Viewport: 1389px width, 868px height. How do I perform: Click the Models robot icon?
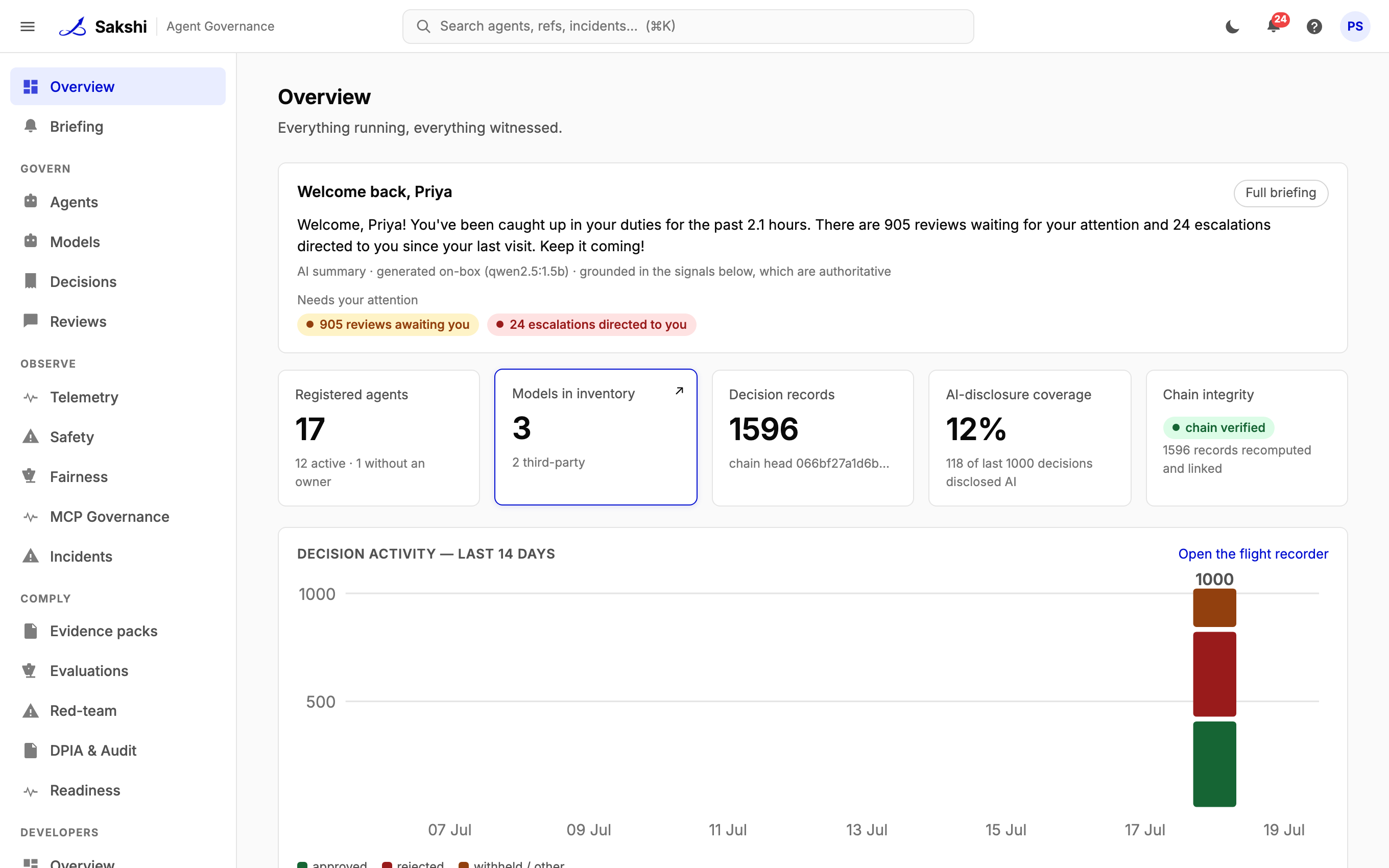[31, 241]
